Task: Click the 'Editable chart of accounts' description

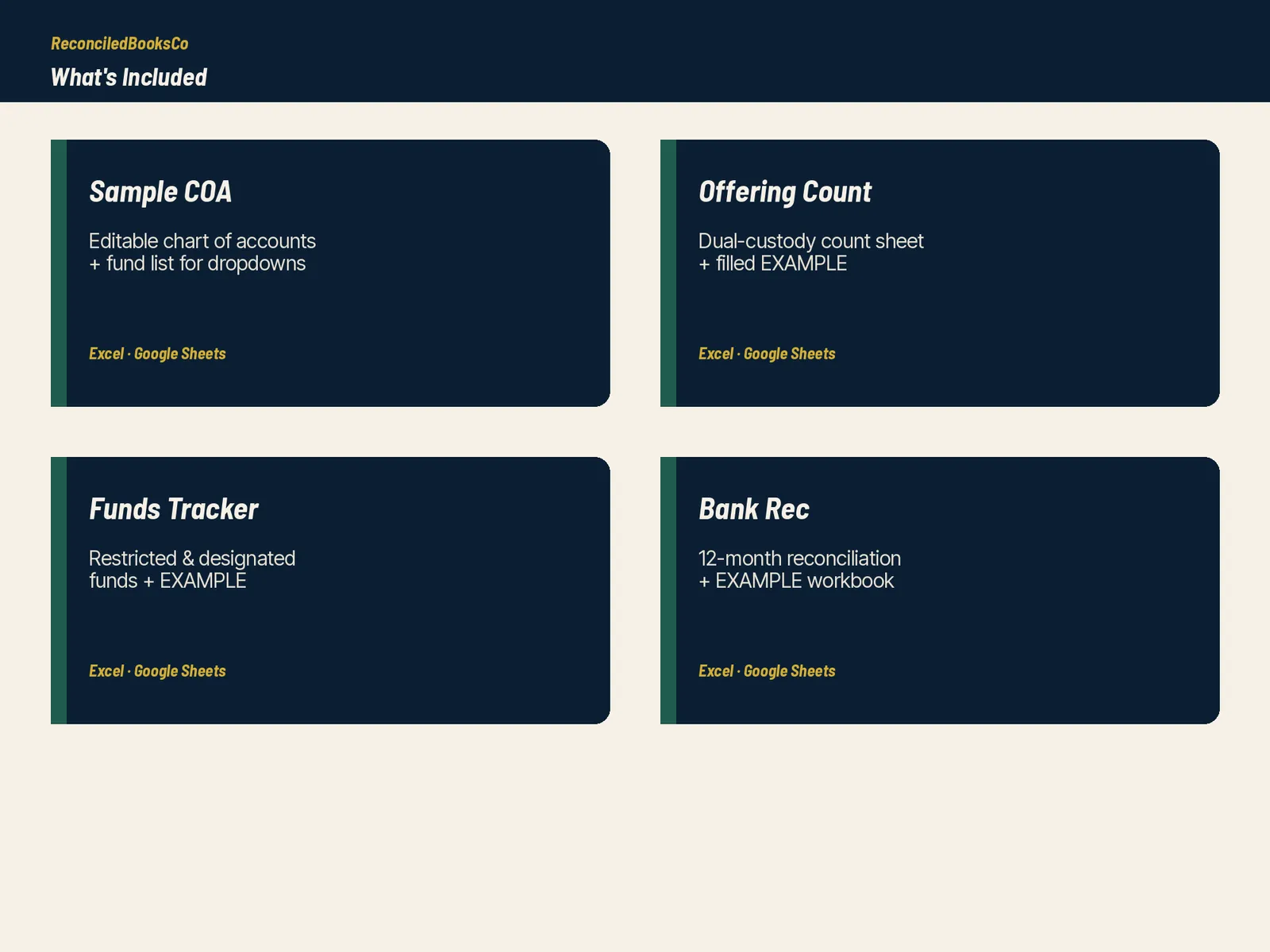Action: (202, 252)
